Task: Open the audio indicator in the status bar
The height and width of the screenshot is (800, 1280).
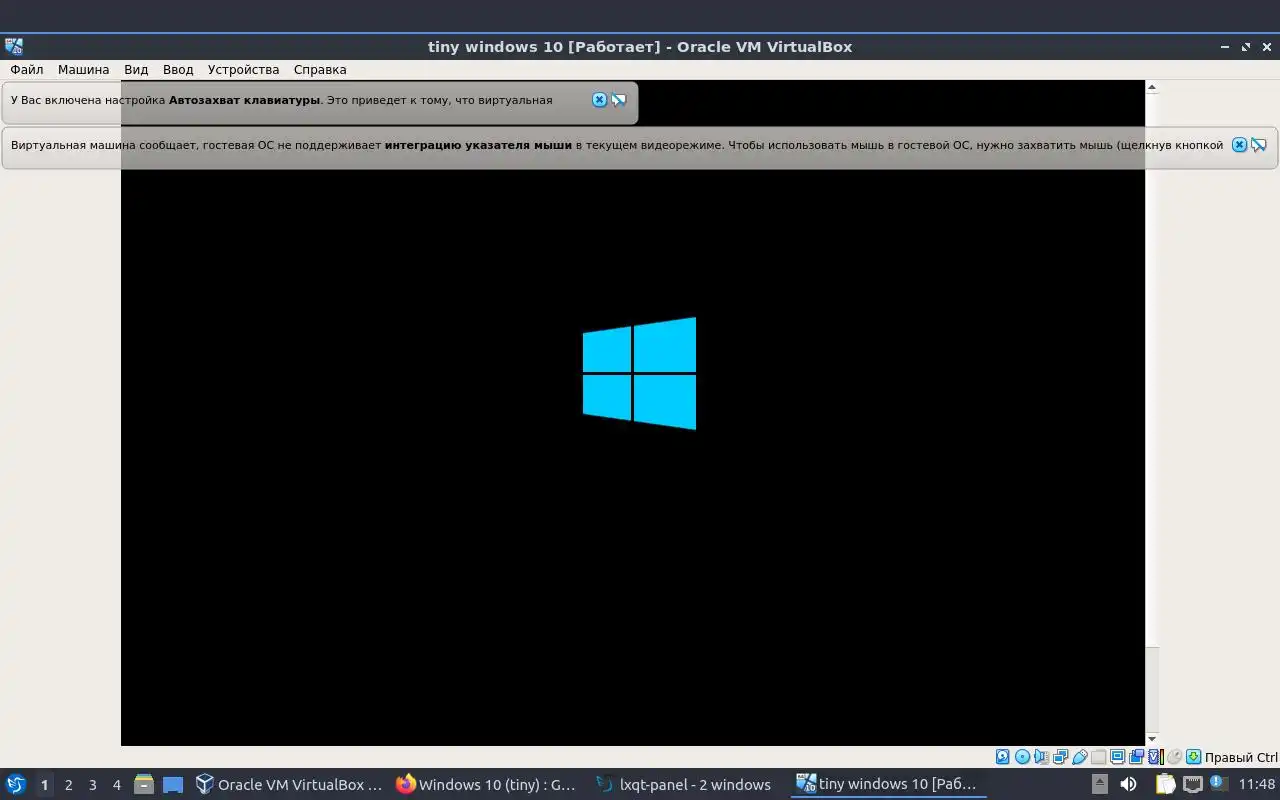Action: pos(1041,757)
